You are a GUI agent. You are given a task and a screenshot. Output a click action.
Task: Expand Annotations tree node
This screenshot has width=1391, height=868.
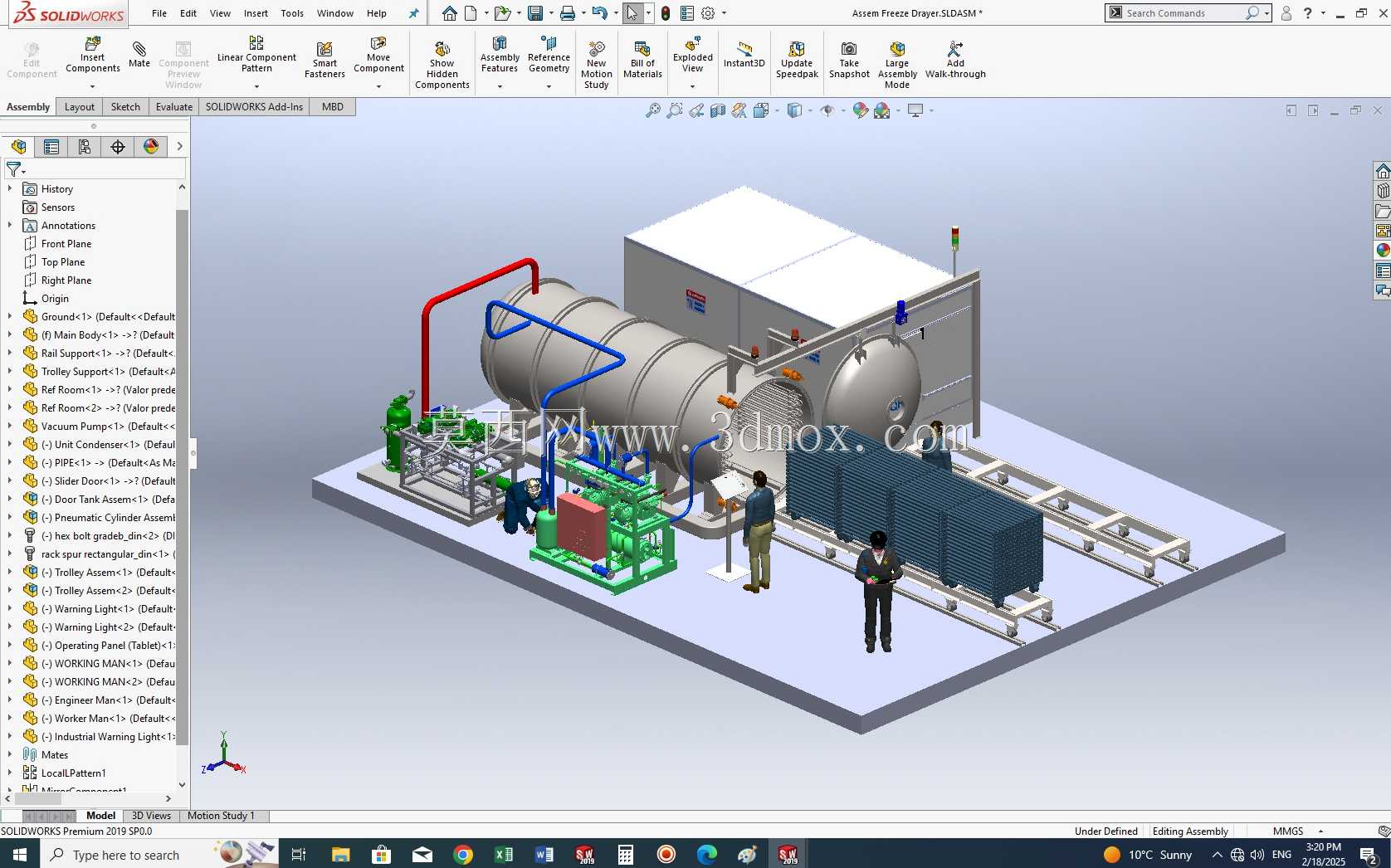10,226
